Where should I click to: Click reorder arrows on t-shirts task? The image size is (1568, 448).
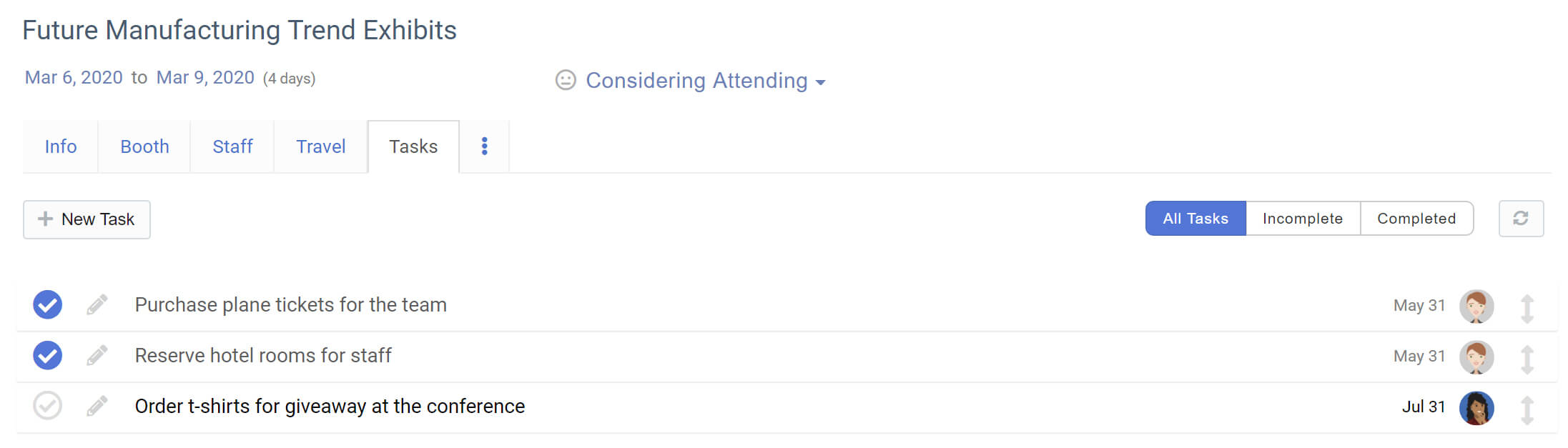(1527, 410)
